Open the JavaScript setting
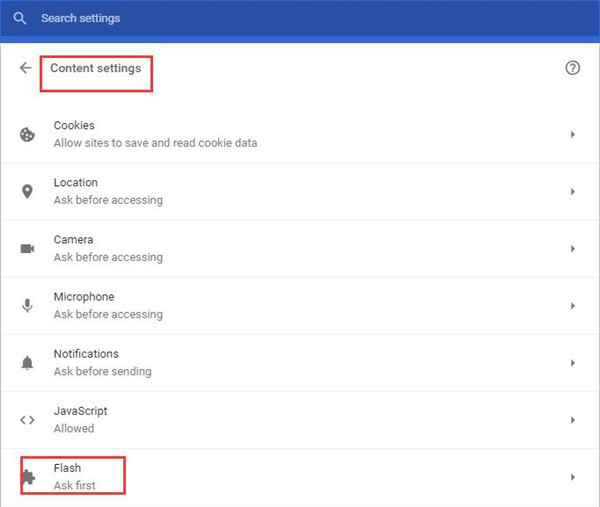Viewport: 600px width, 507px height. point(300,420)
